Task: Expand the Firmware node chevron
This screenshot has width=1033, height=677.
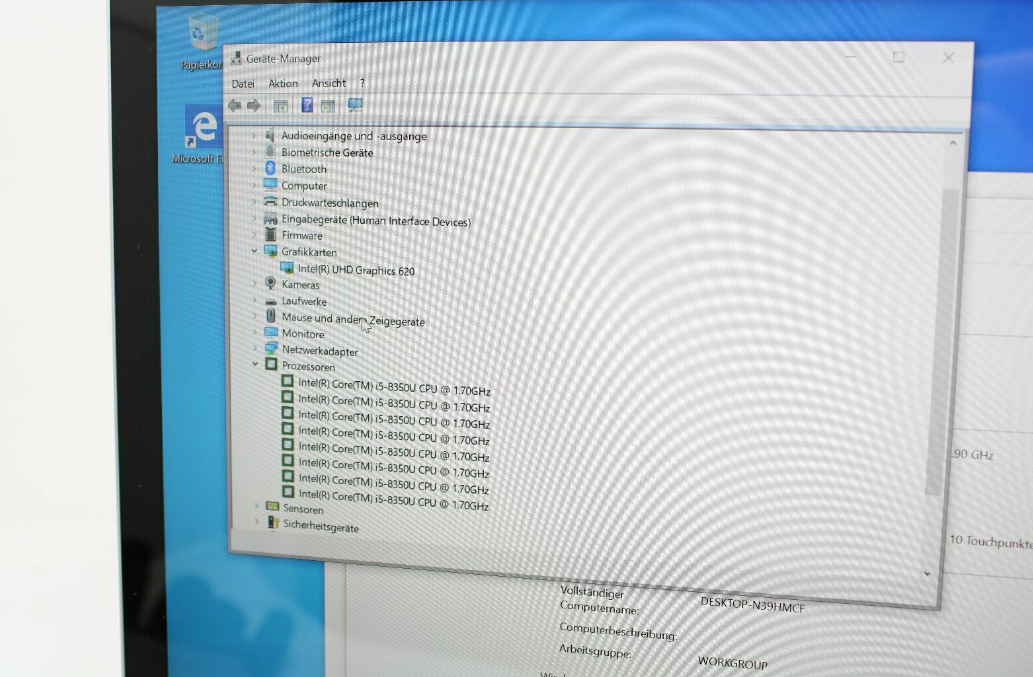Action: click(x=254, y=234)
